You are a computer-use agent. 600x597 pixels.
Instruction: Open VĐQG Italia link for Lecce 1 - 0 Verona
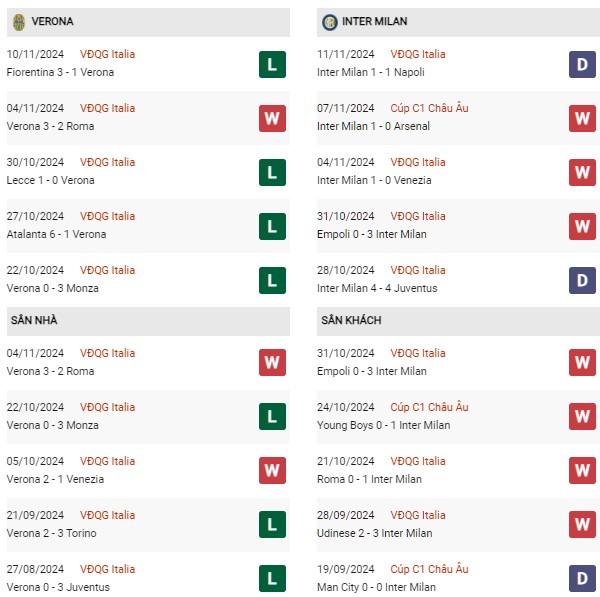pos(108,162)
